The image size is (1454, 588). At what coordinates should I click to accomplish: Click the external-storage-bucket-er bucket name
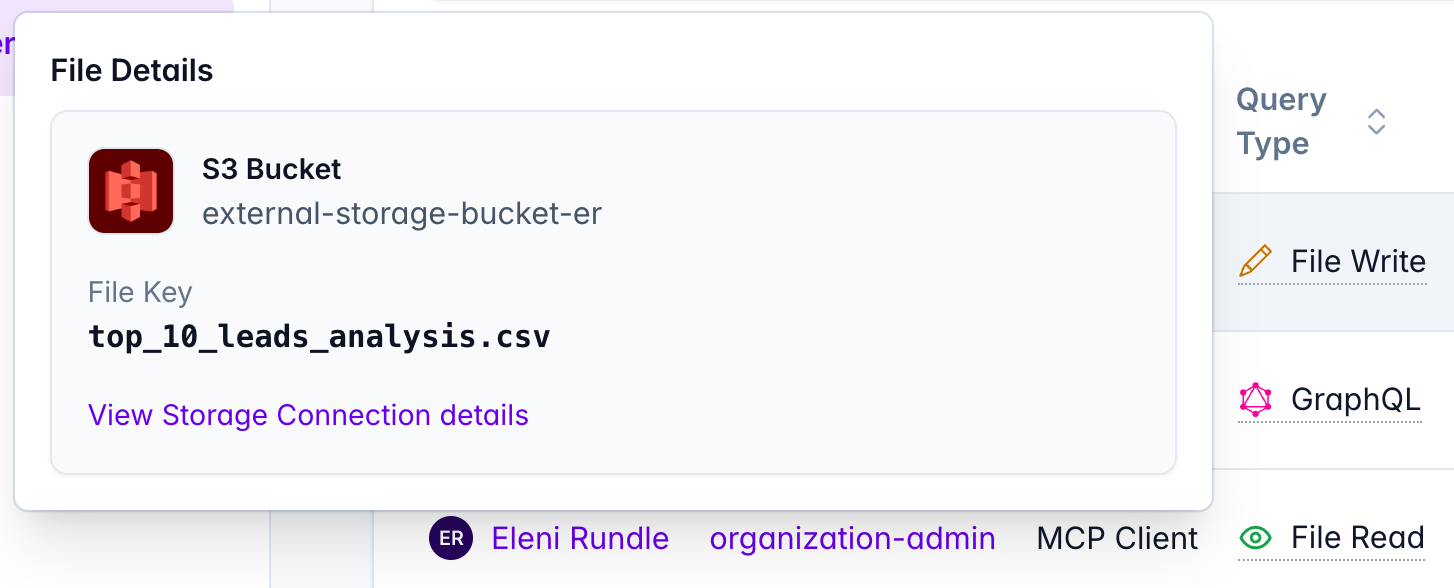coord(402,213)
